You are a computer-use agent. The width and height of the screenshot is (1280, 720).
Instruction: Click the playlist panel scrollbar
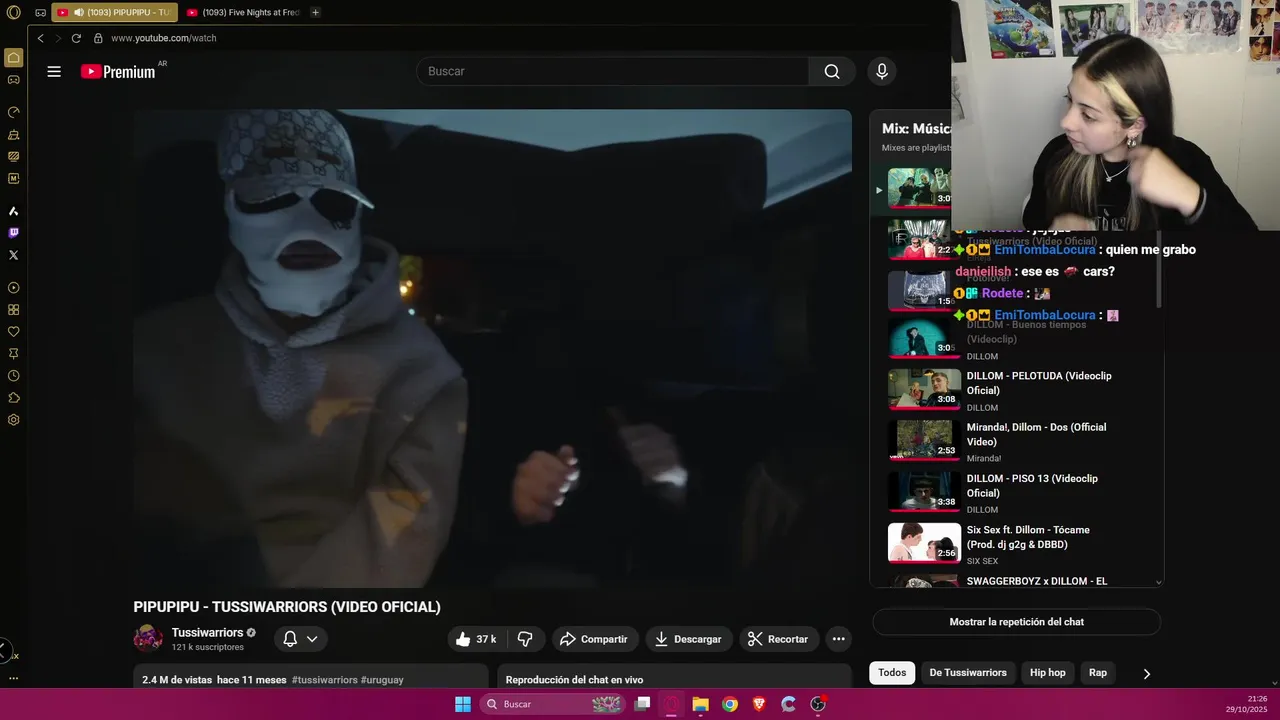point(1159,268)
